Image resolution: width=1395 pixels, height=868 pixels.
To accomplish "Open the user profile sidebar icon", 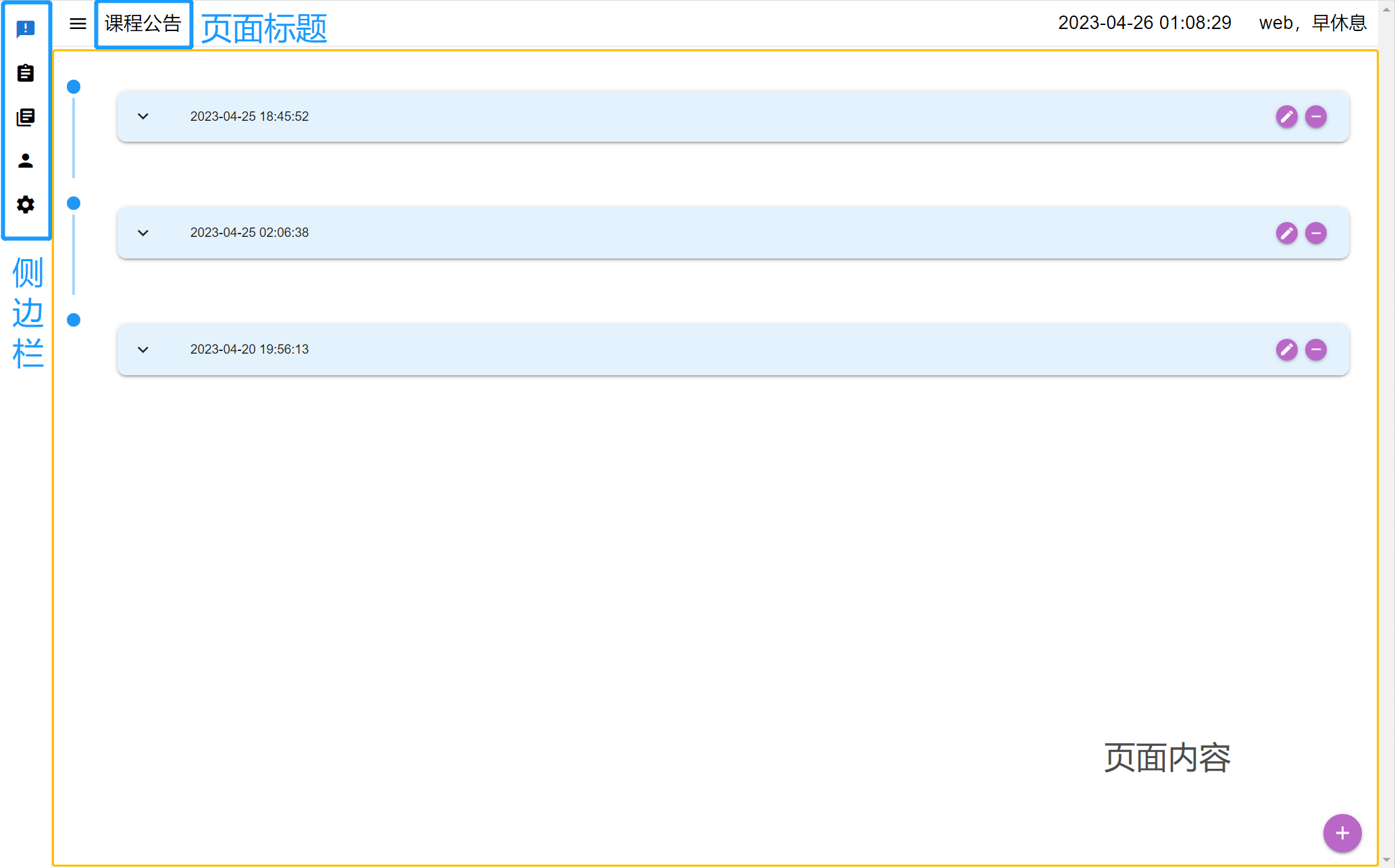I will pyautogui.click(x=26, y=161).
